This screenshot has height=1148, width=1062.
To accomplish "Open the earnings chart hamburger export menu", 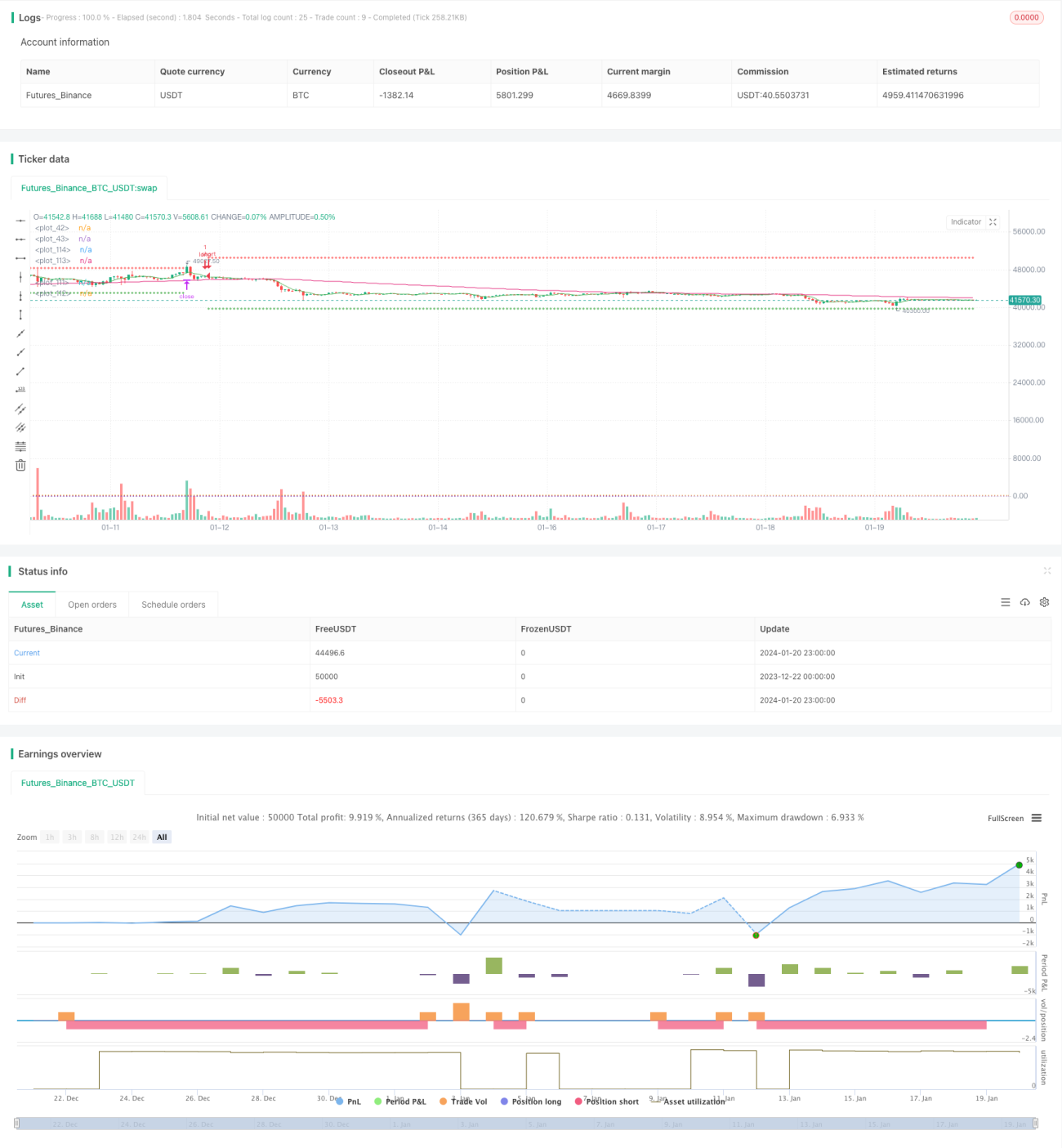I will [1037, 818].
